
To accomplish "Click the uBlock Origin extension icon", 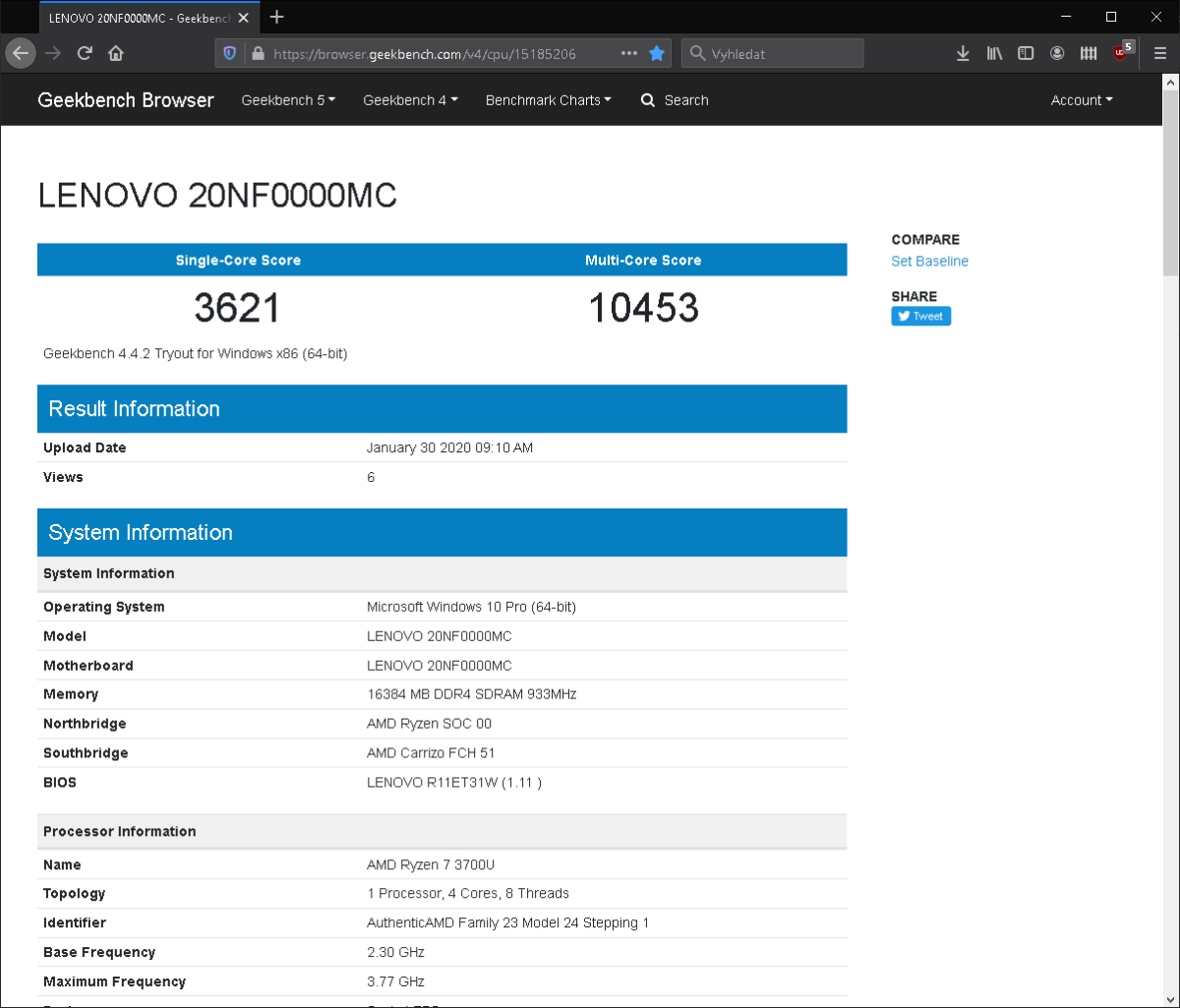I will (1121, 53).
